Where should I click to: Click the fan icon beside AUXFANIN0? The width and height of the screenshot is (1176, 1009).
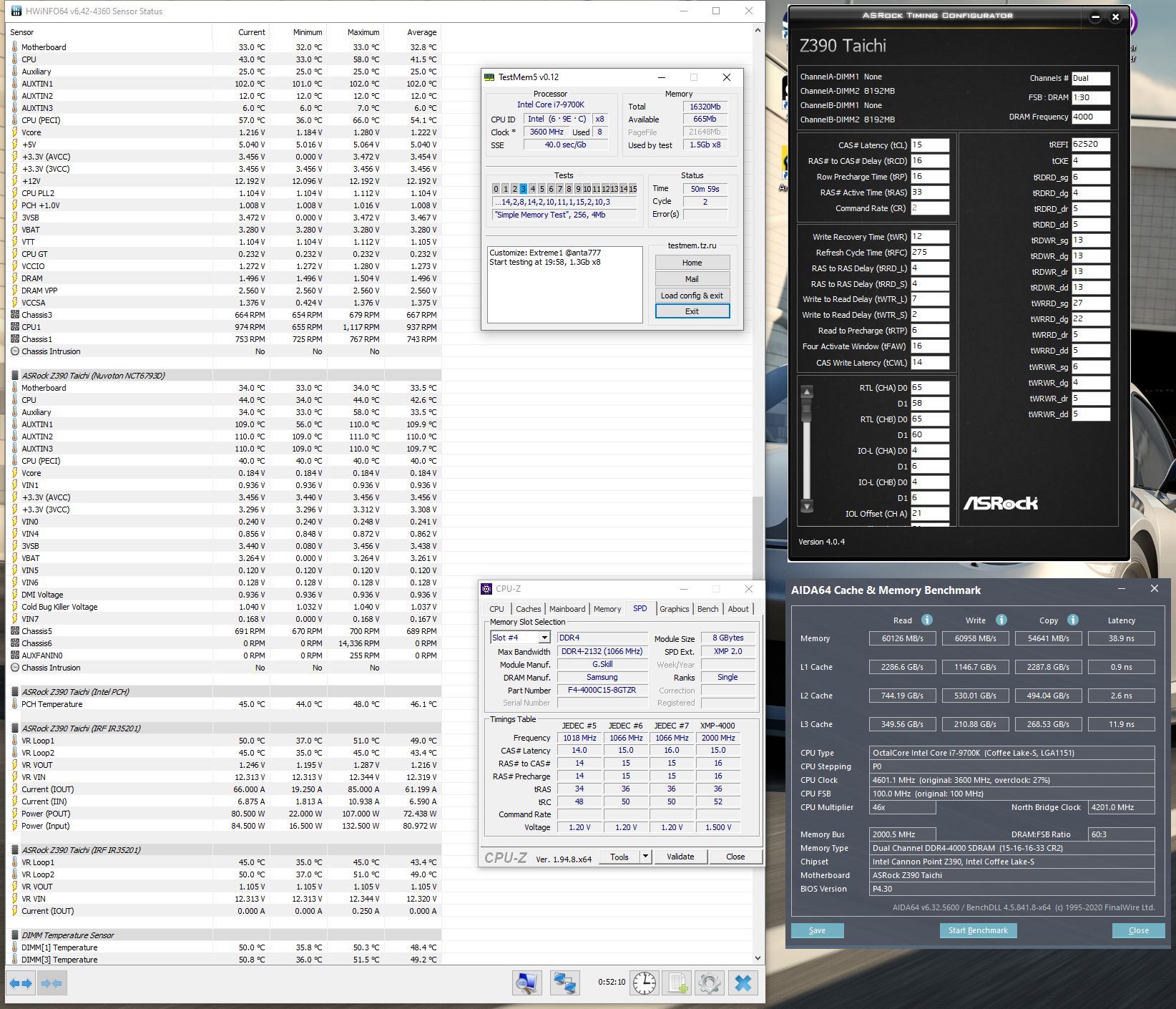click(x=15, y=655)
